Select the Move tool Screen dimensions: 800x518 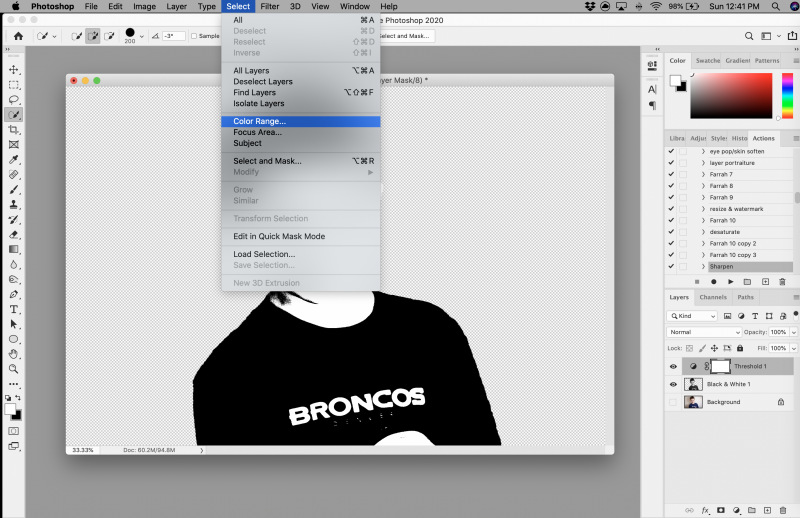coord(14,70)
